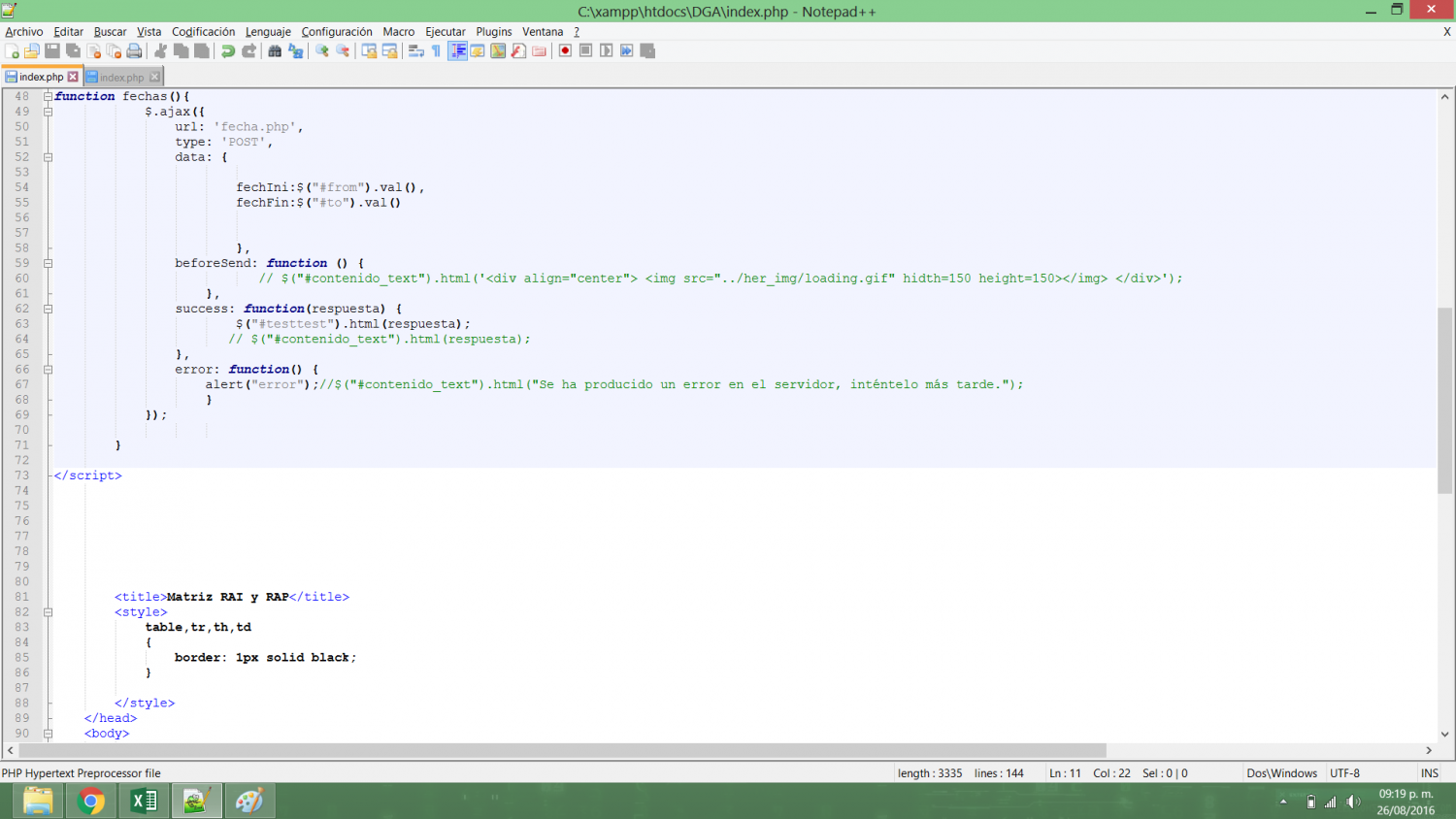
Task: Cut selection with the scissors icon
Action: 160,50
